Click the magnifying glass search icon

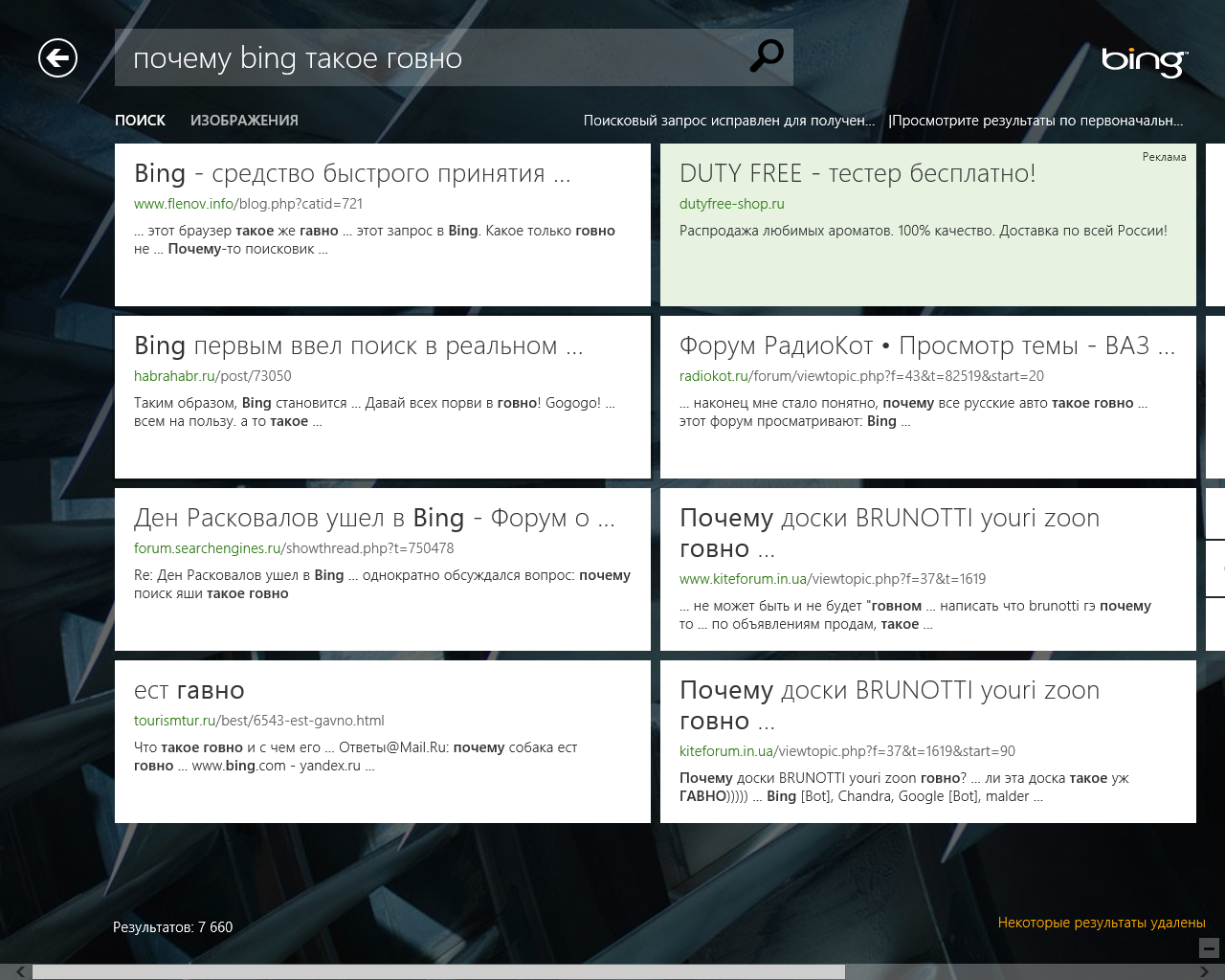pyautogui.click(x=766, y=56)
